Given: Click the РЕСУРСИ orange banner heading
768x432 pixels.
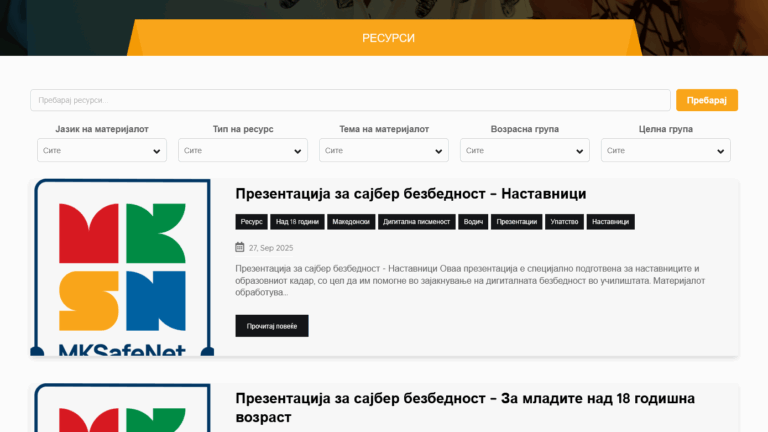Looking at the screenshot, I should (x=388, y=38).
